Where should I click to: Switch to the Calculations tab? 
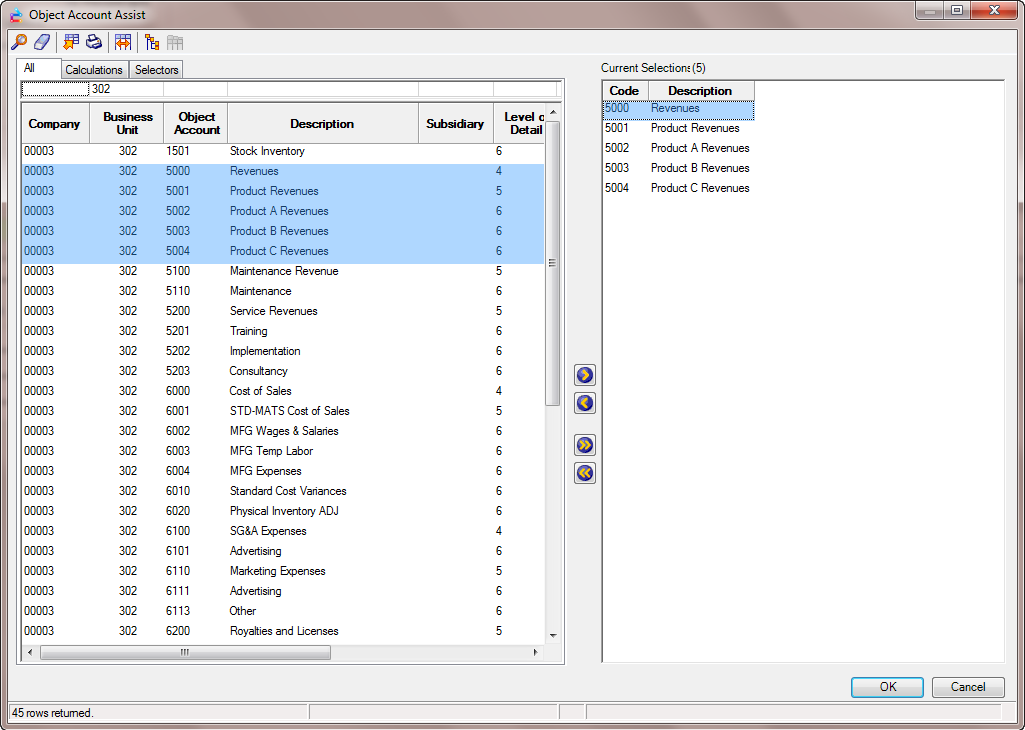click(94, 70)
